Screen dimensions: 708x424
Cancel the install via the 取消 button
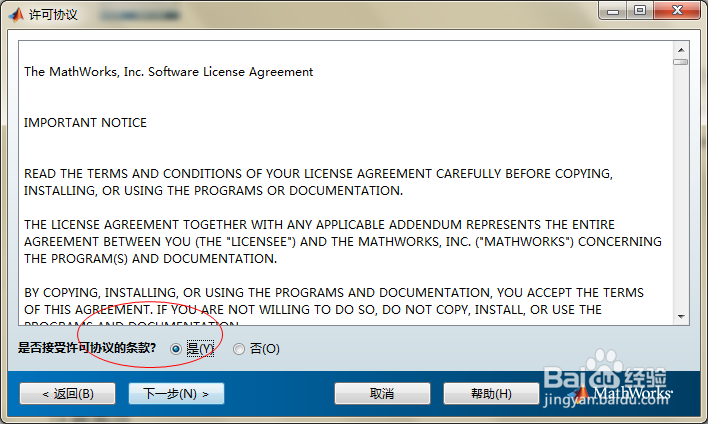pyautogui.click(x=382, y=394)
